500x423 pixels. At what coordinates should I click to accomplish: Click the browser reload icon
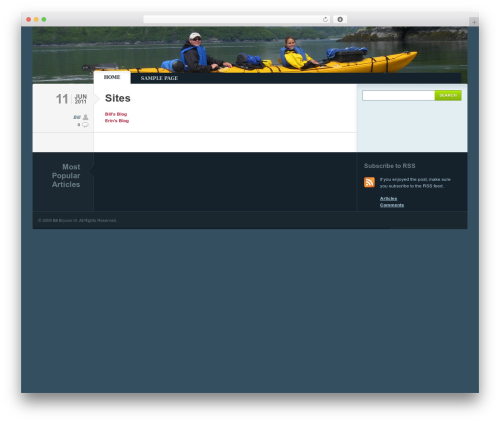pos(325,19)
